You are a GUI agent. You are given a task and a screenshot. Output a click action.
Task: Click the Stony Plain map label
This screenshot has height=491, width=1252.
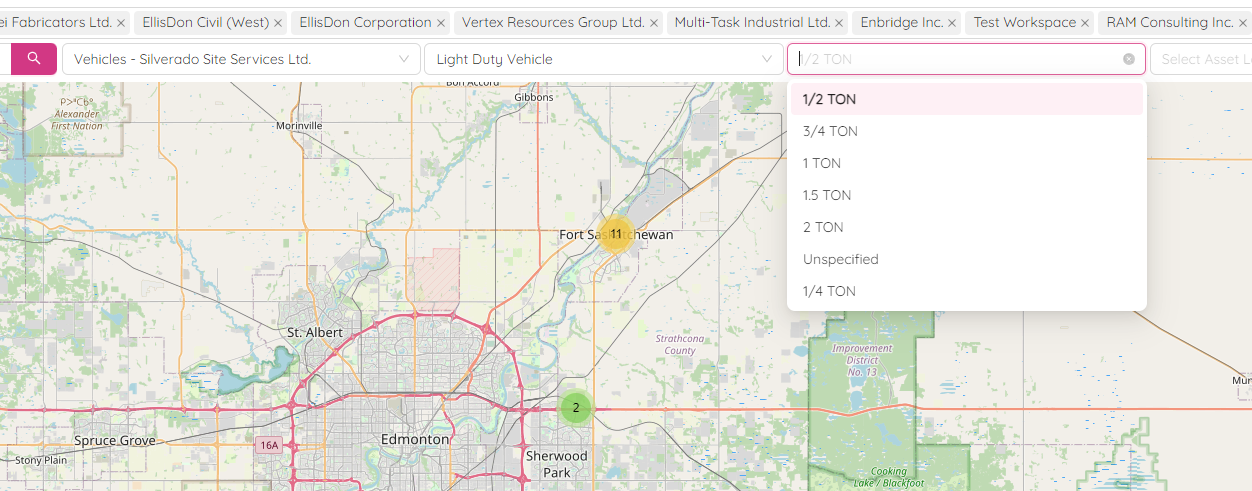41,460
